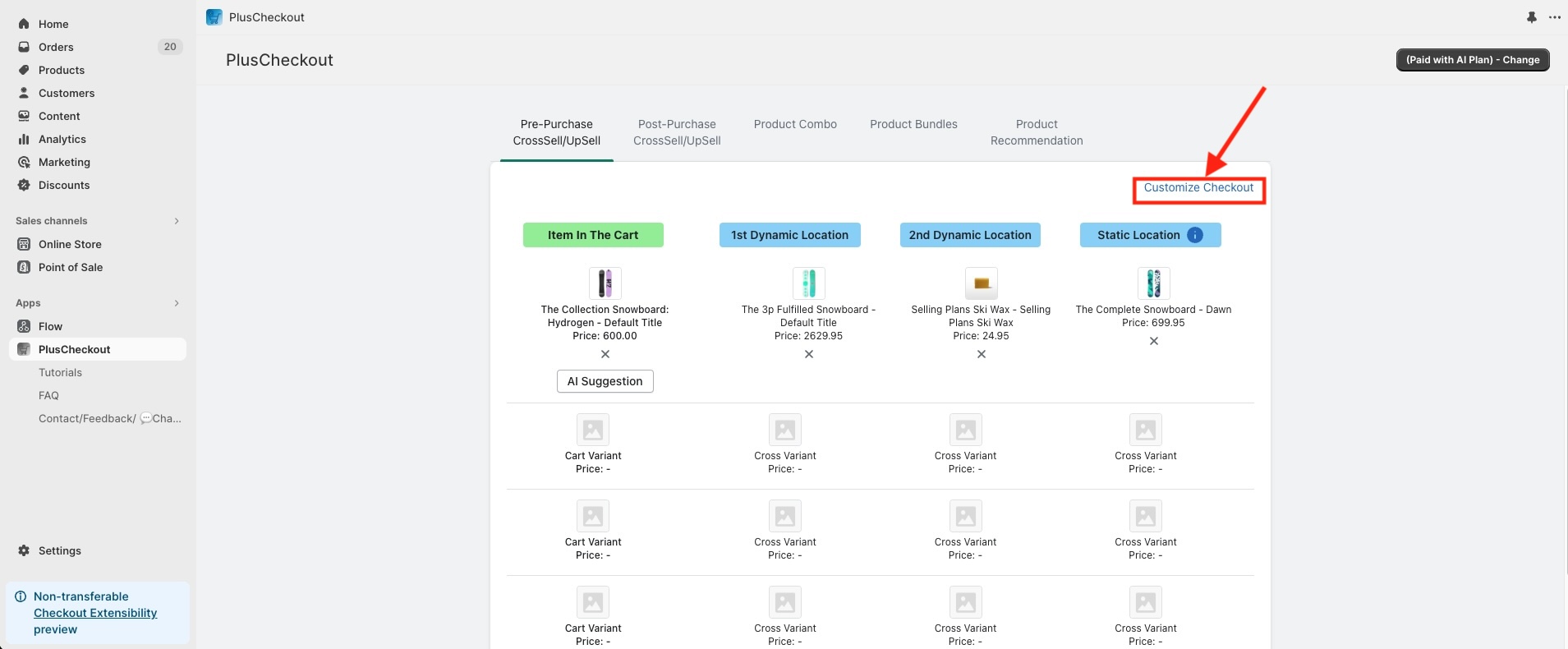Image resolution: width=1568 pixels, height=649 pixels.
Task: Click the Products tag icon
Action: (x=24, y=70)
